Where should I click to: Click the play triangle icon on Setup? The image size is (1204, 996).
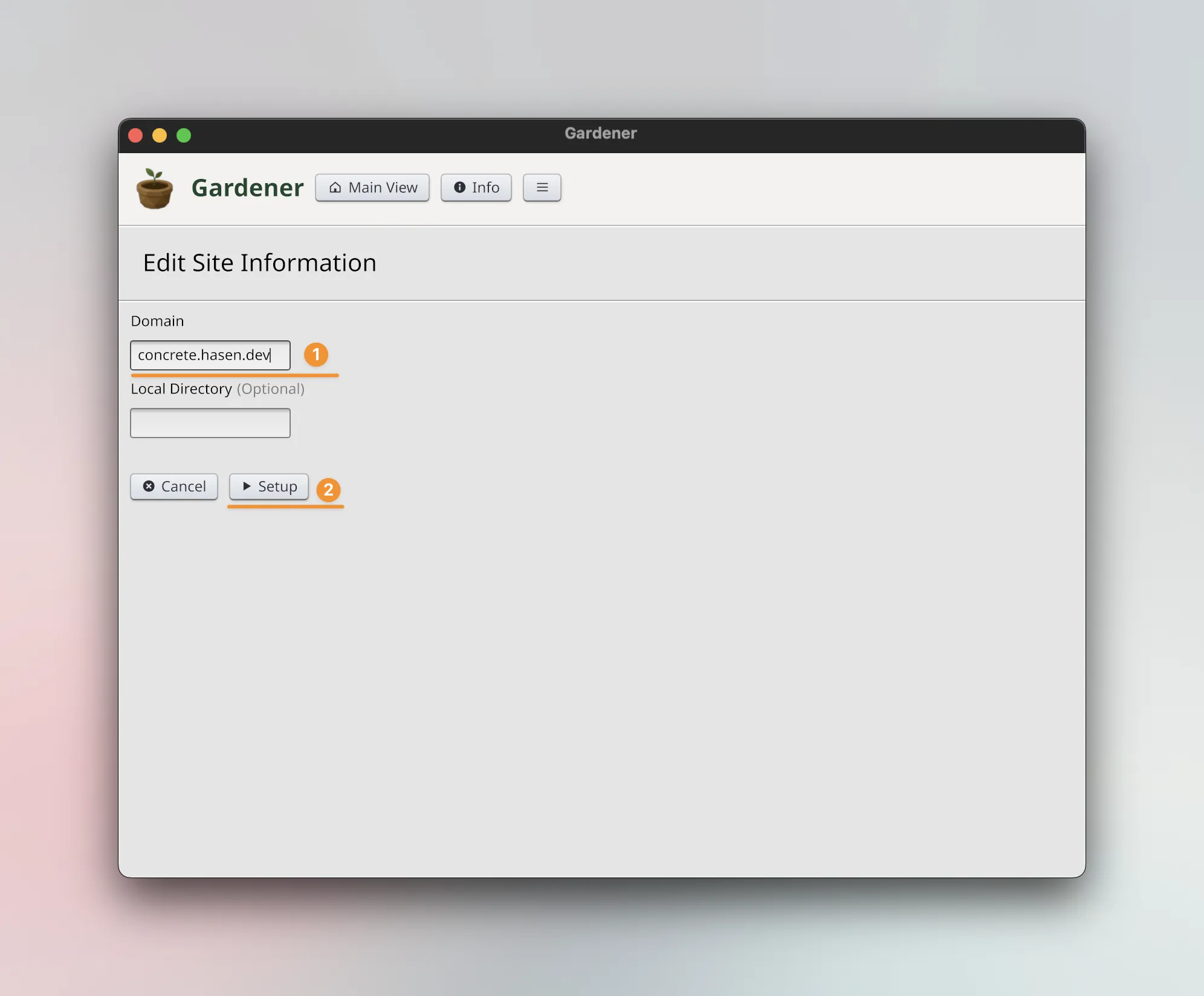(247, 487)
